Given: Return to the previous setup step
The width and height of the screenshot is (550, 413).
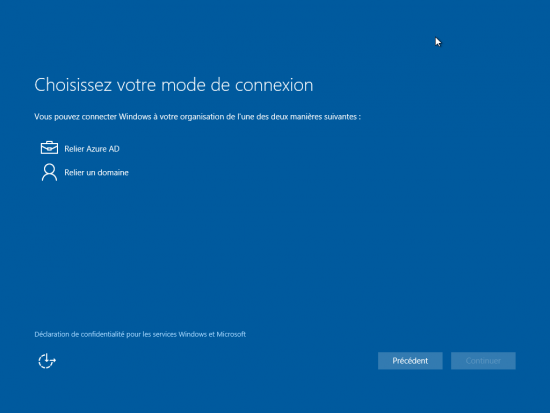Looking at the screenshot, I should (410, 361).
